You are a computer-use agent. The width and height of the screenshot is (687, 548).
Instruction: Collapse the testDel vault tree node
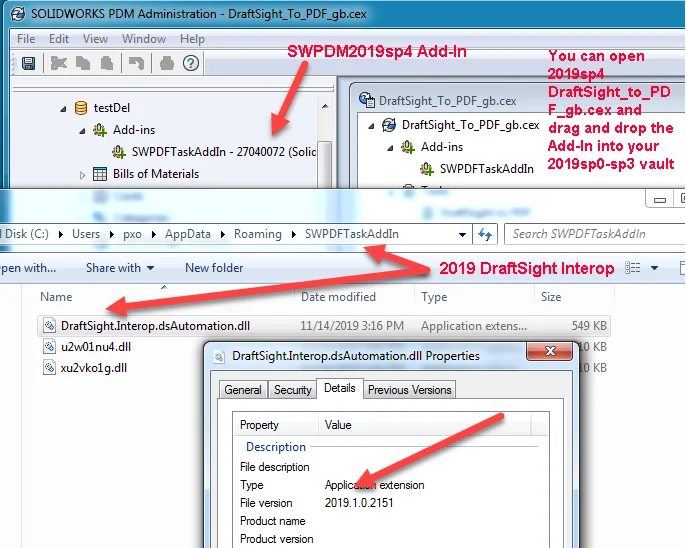coord(64,109)
